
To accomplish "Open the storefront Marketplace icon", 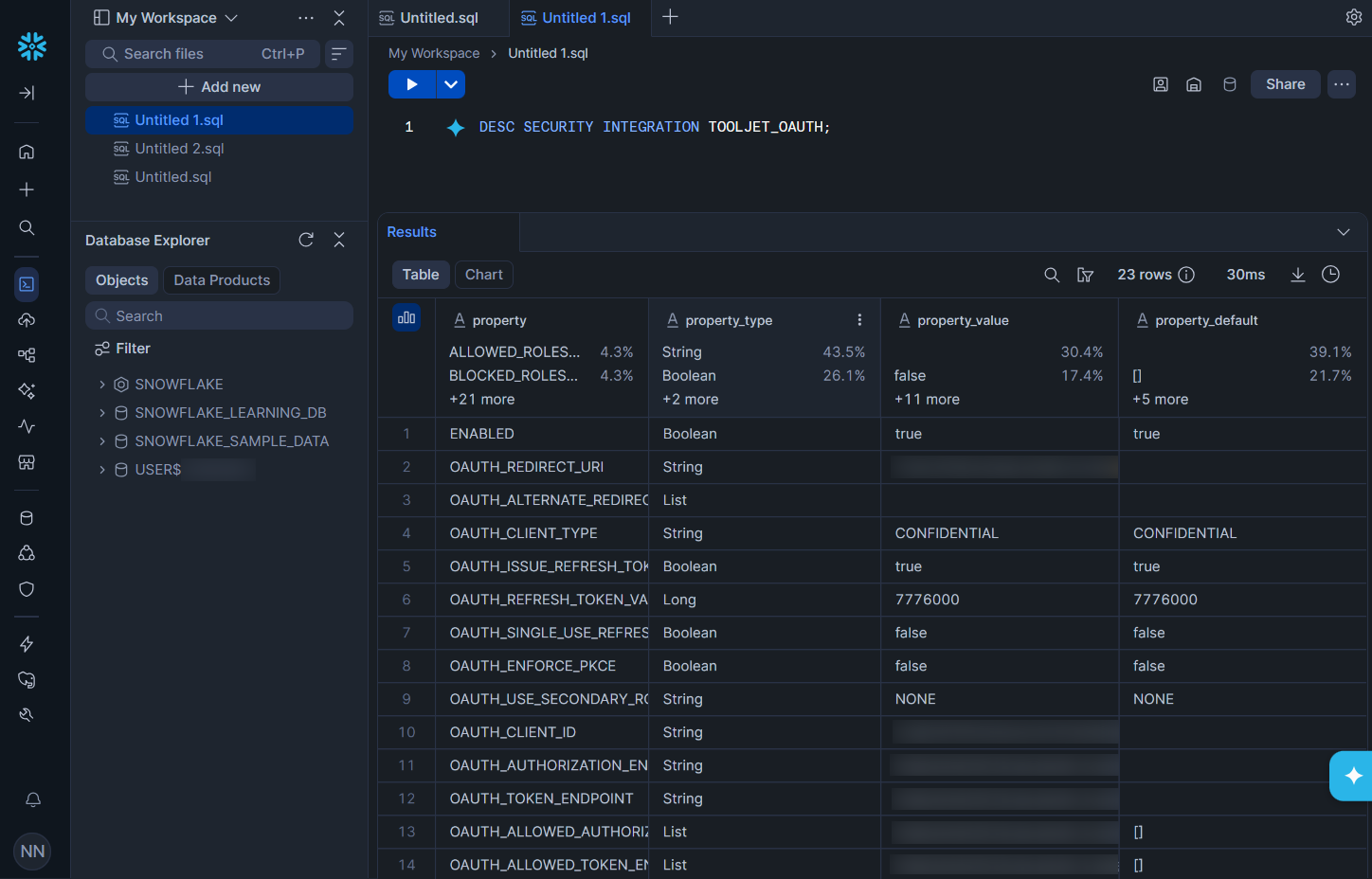I will point(27,462).
